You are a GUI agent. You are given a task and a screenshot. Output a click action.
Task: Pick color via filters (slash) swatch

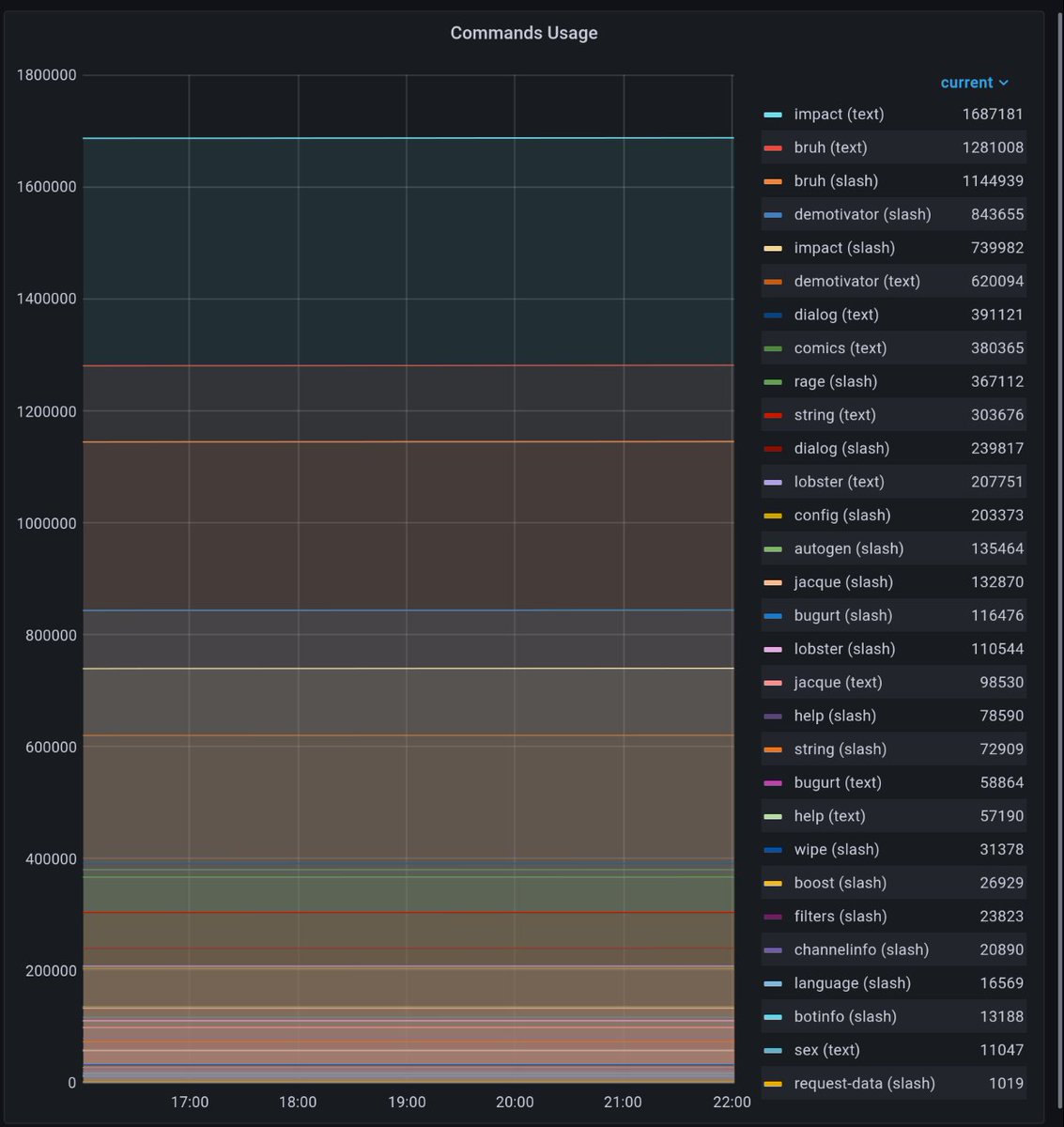(x=773, y=917)
